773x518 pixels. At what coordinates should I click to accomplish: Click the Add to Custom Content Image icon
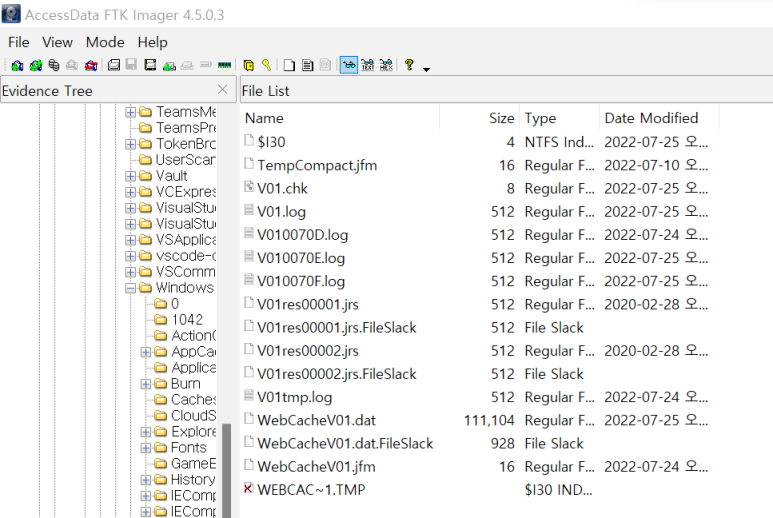[169, 66]
